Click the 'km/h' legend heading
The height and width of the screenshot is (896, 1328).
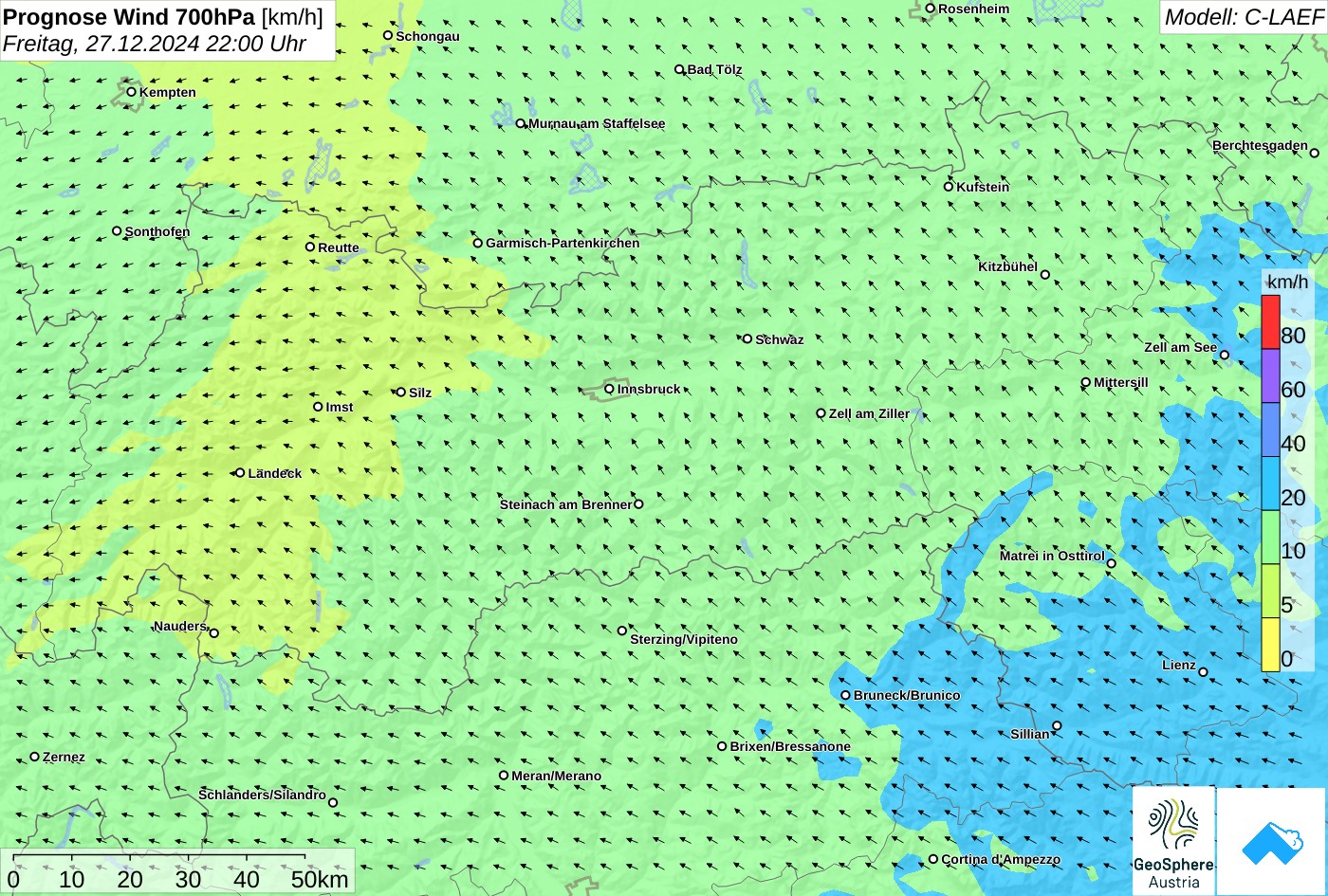(1287, 282)
